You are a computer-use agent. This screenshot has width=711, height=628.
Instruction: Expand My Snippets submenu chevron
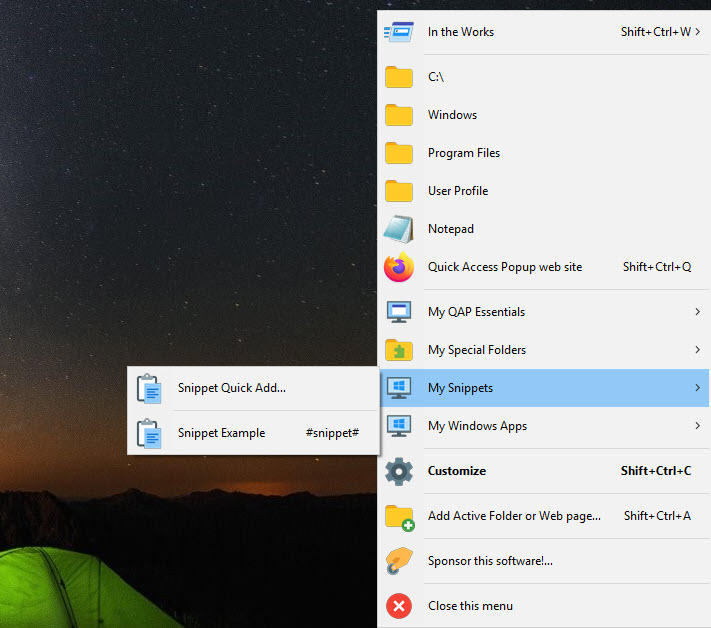coord(698,388)
